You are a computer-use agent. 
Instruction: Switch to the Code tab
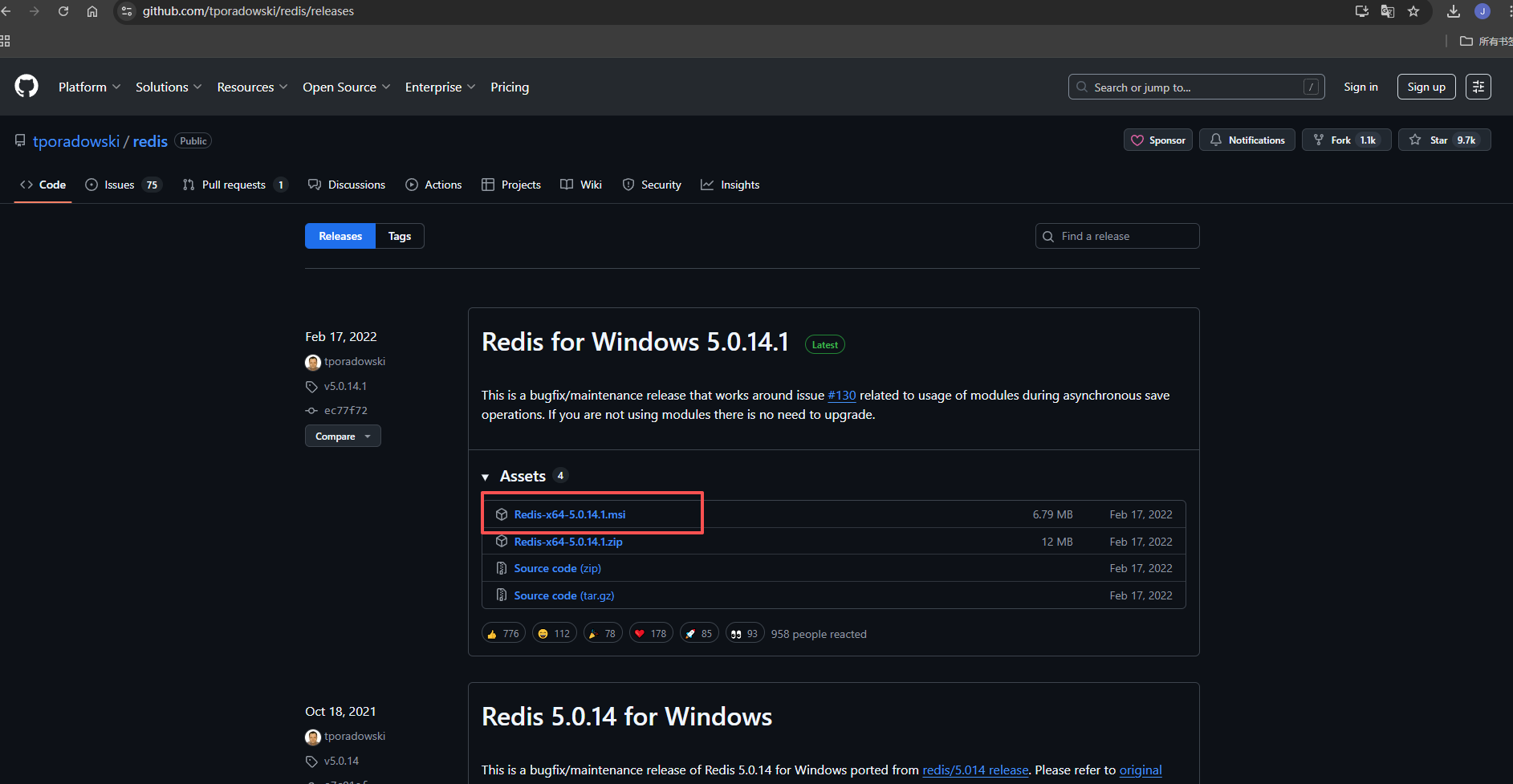pos(43,185)
